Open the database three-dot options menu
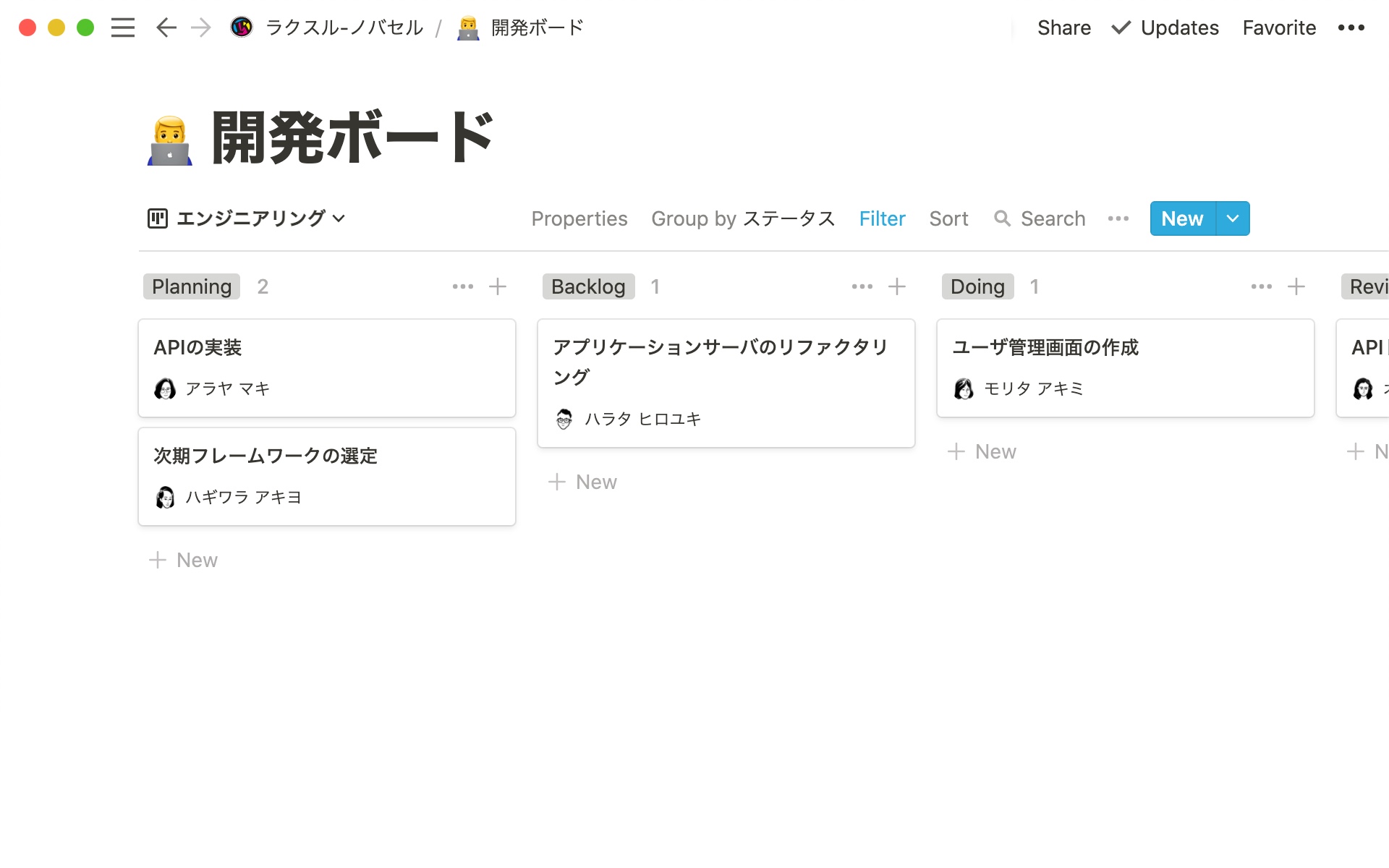The image size is (1389, 868). coord(1118,218)
